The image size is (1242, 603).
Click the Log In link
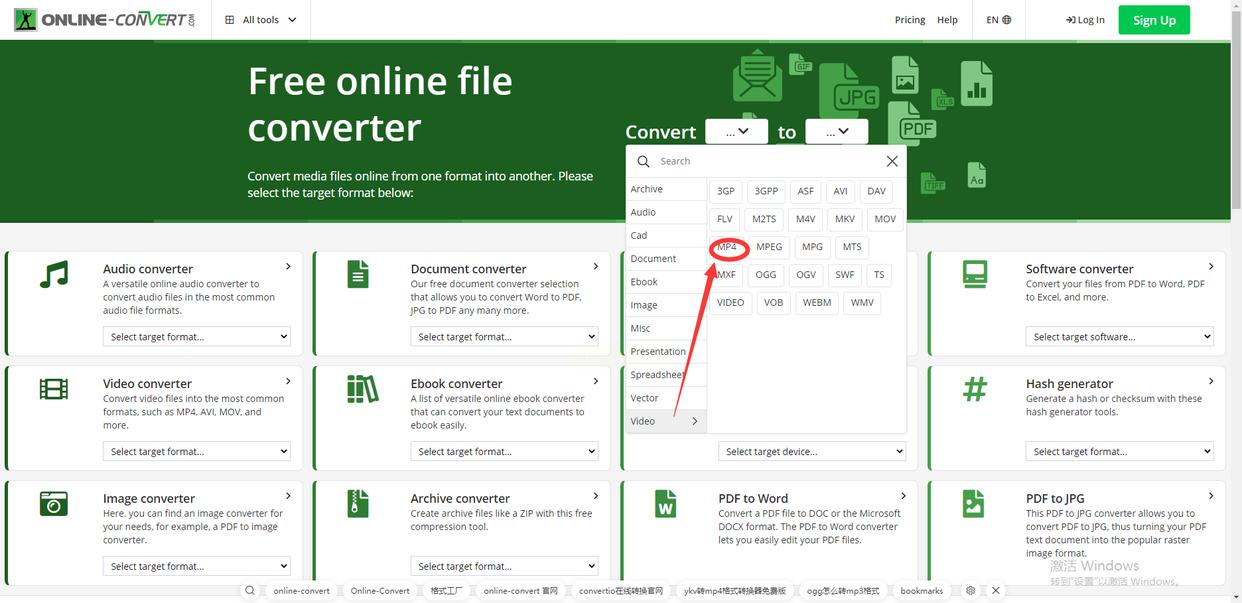[1085, 19]
